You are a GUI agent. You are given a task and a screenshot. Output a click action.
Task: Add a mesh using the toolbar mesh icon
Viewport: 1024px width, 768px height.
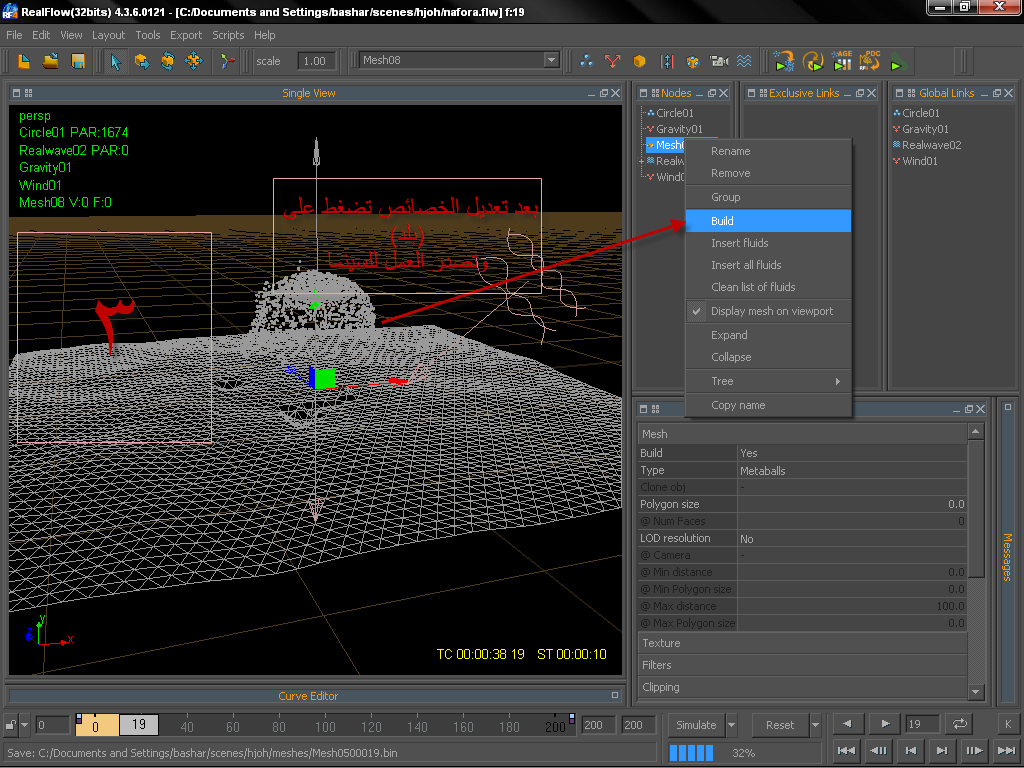tap(692, 61)
